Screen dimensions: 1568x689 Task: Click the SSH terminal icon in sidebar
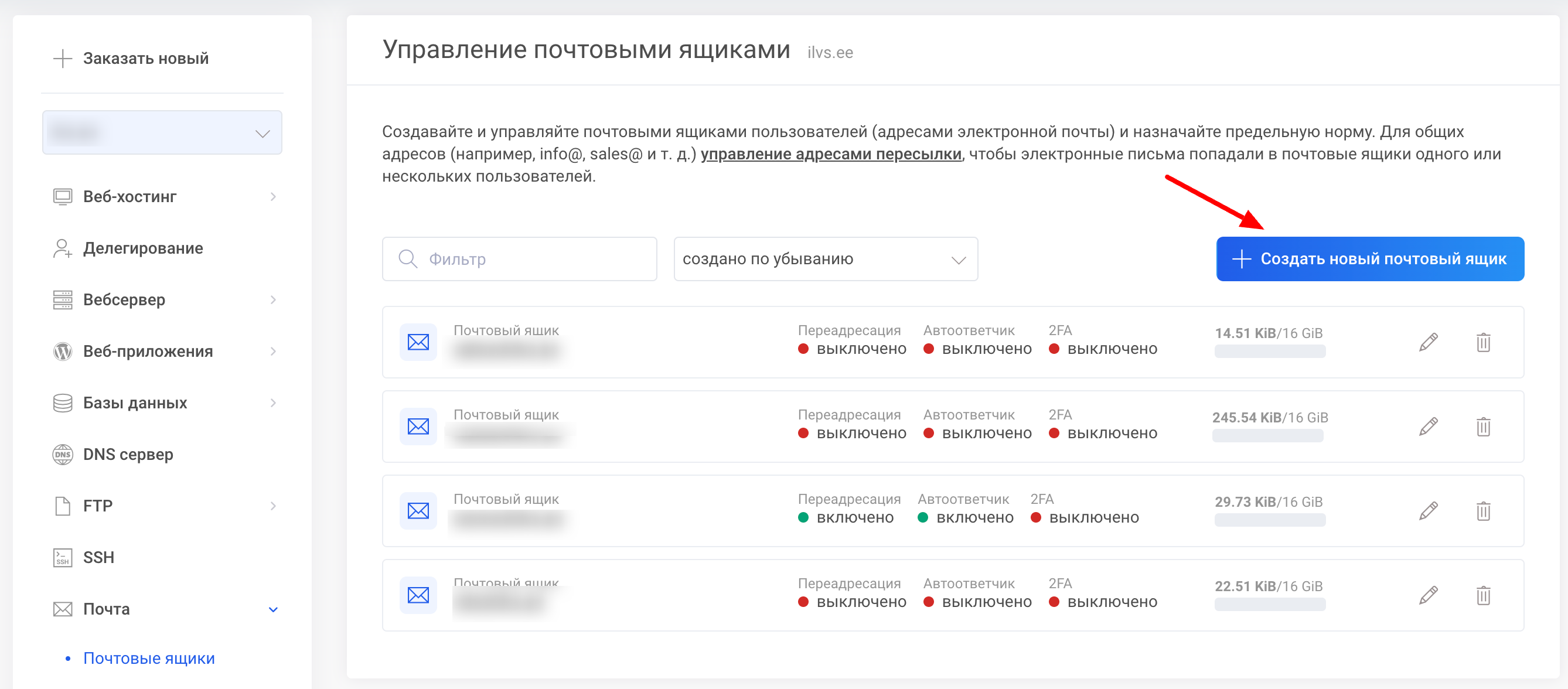63,558
